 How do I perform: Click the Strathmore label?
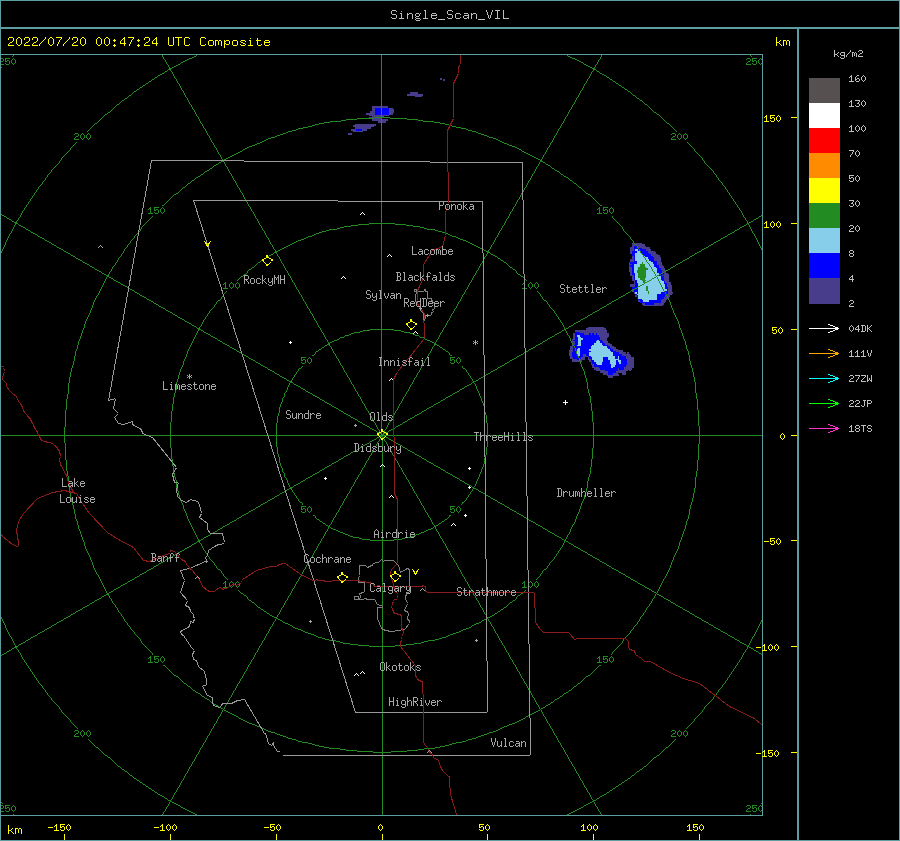pyautogui.click(x=486, y=592)
